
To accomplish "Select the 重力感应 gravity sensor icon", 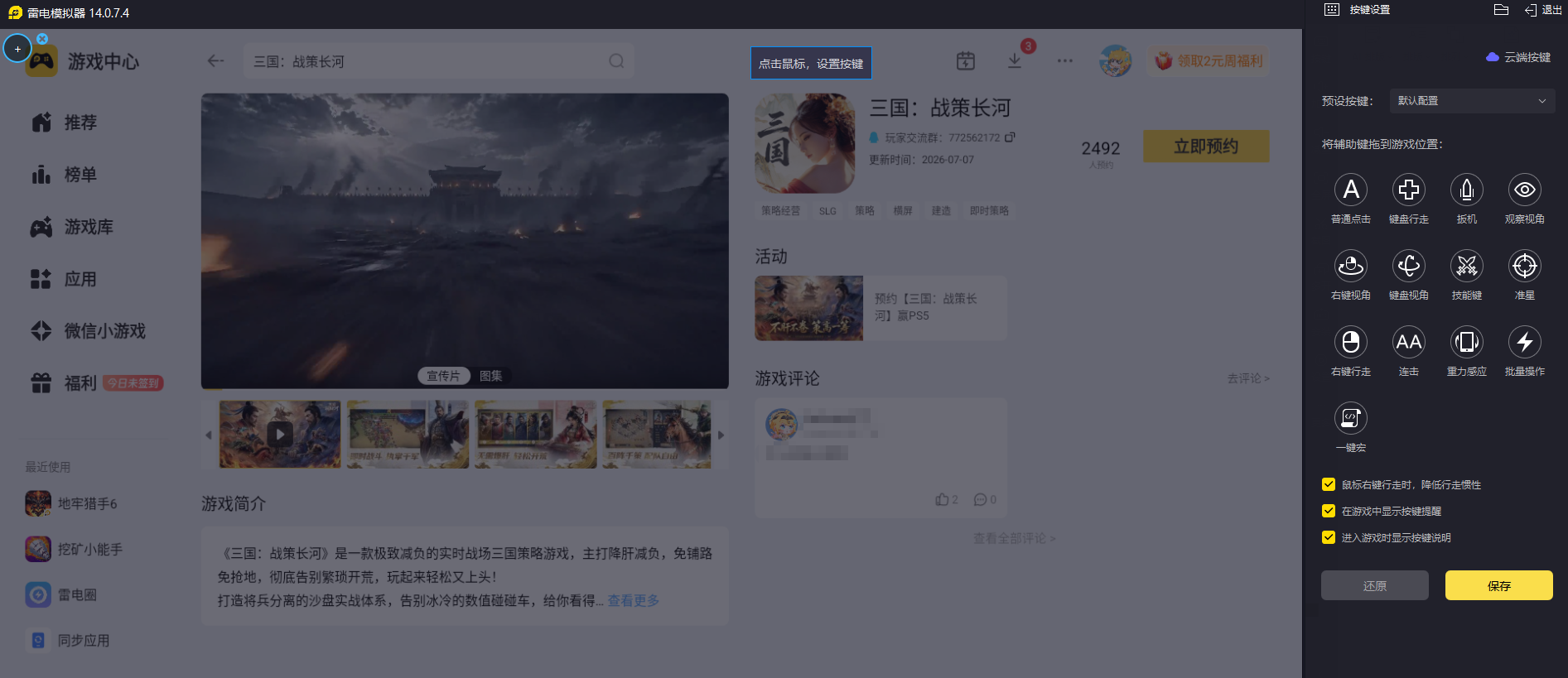I will 1467,342.
